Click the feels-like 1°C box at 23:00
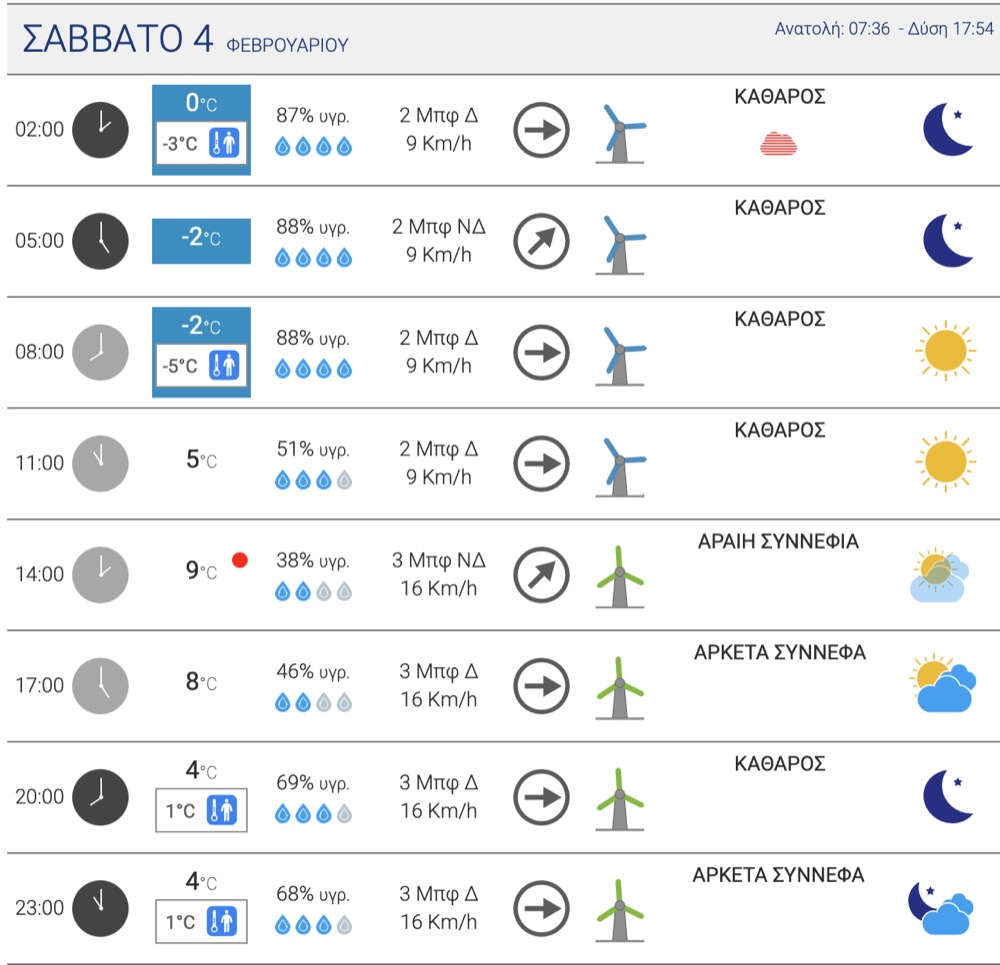Viewport: 1000px width, 965px height. [202, 922]
